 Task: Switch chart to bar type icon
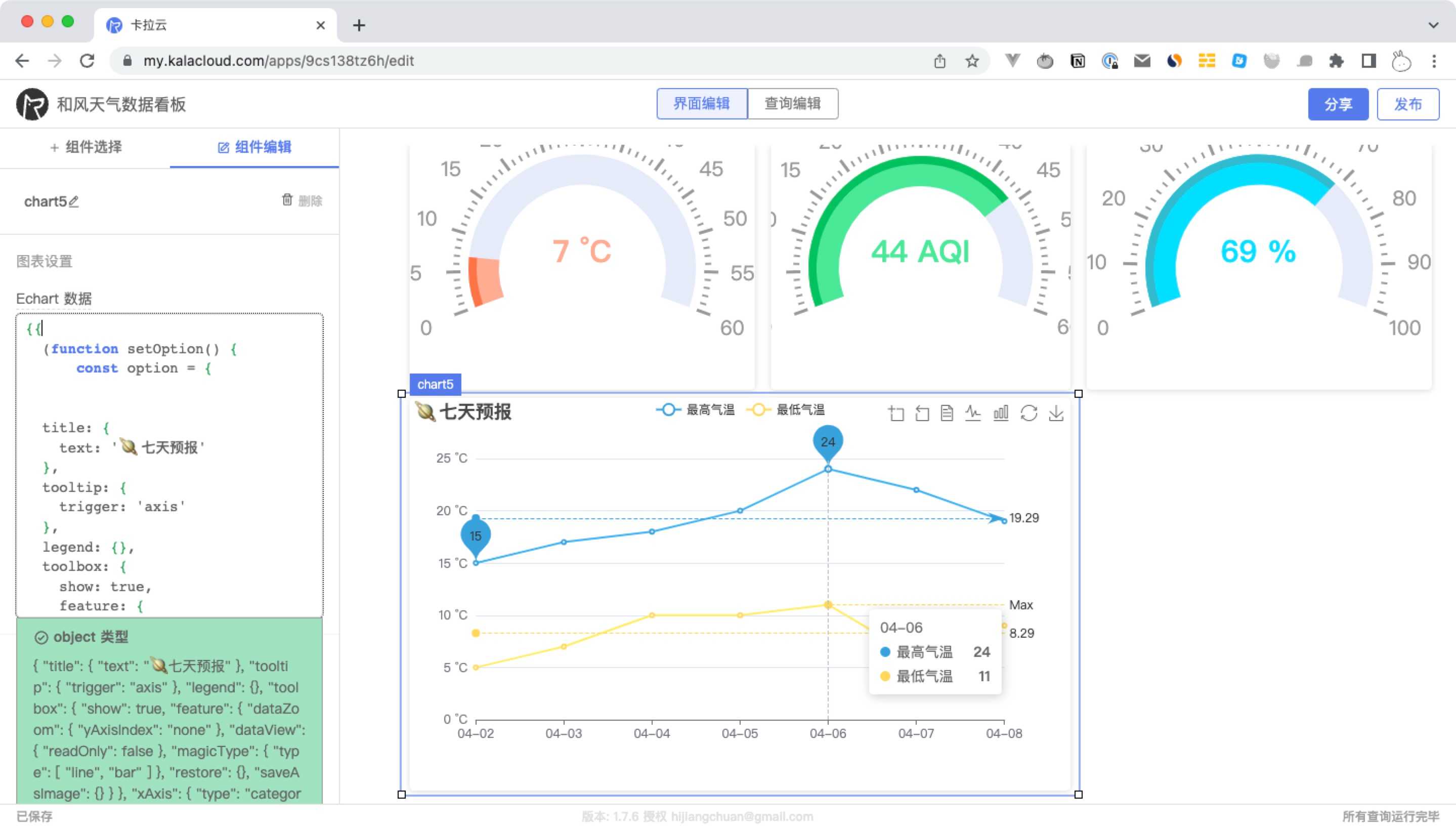pos(1001,413)
